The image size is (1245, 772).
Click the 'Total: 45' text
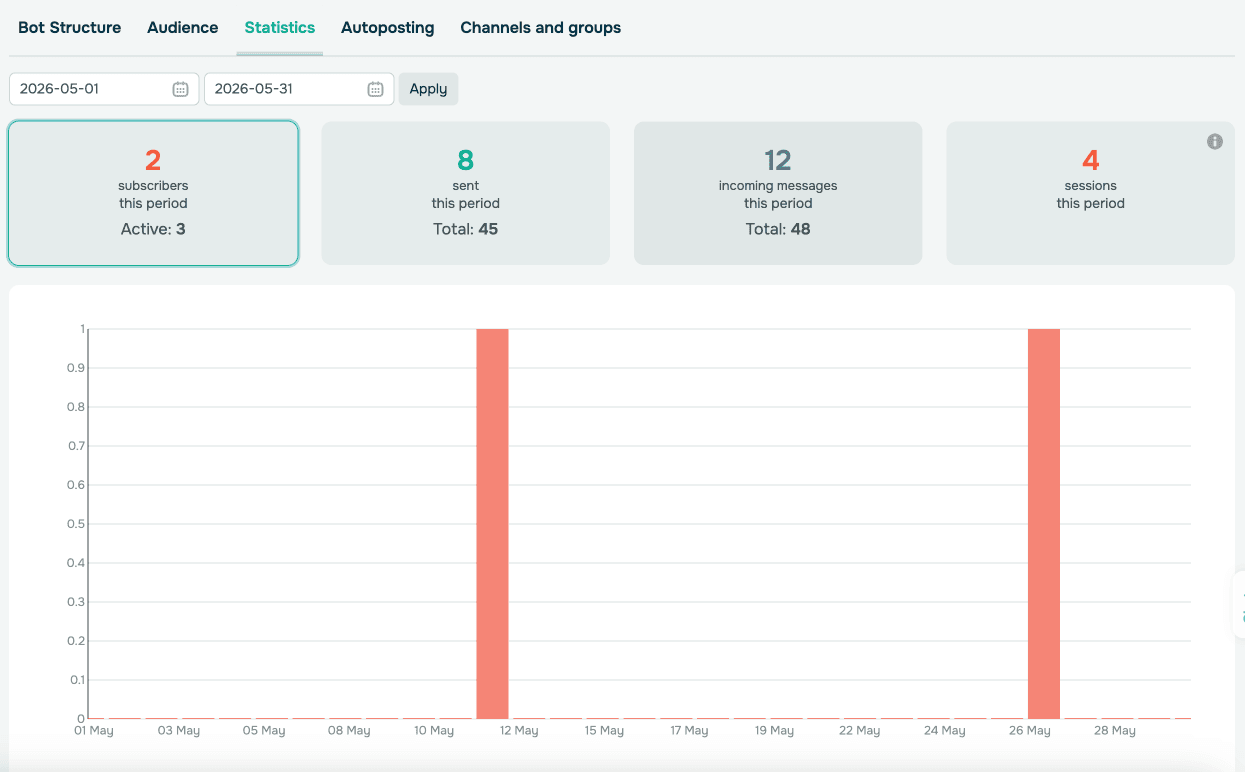466,229
